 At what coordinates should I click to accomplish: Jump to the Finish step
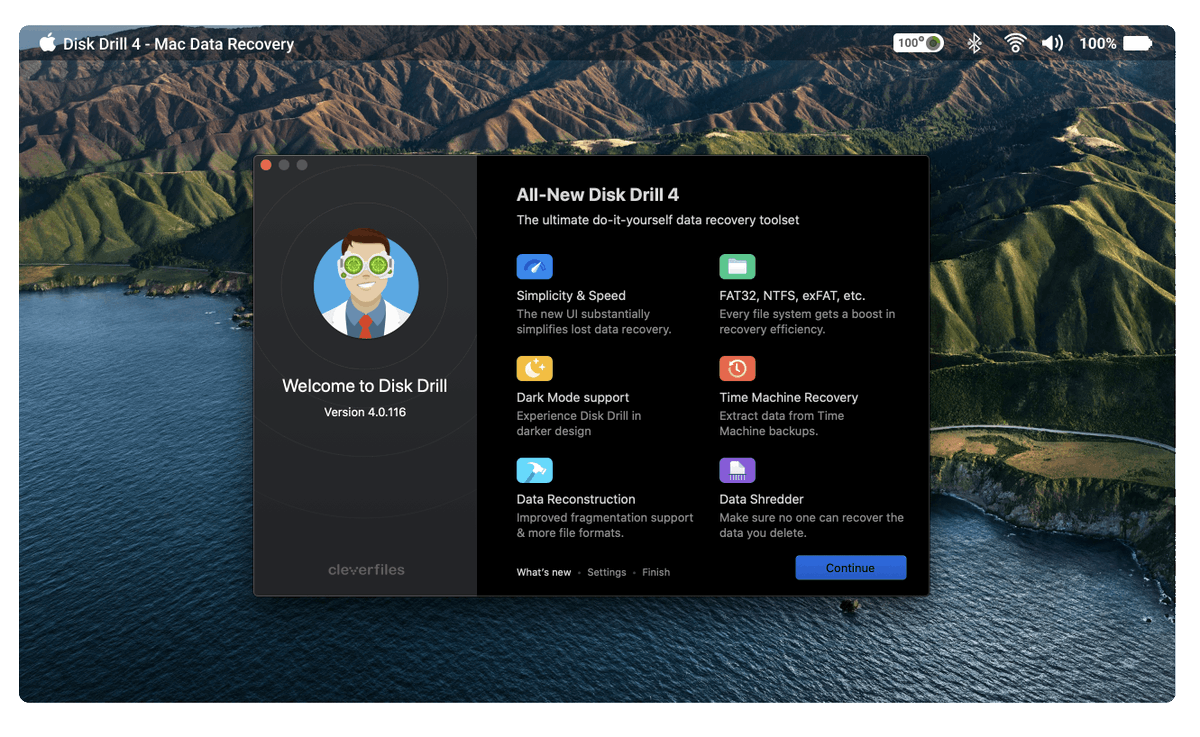point(656,572)
